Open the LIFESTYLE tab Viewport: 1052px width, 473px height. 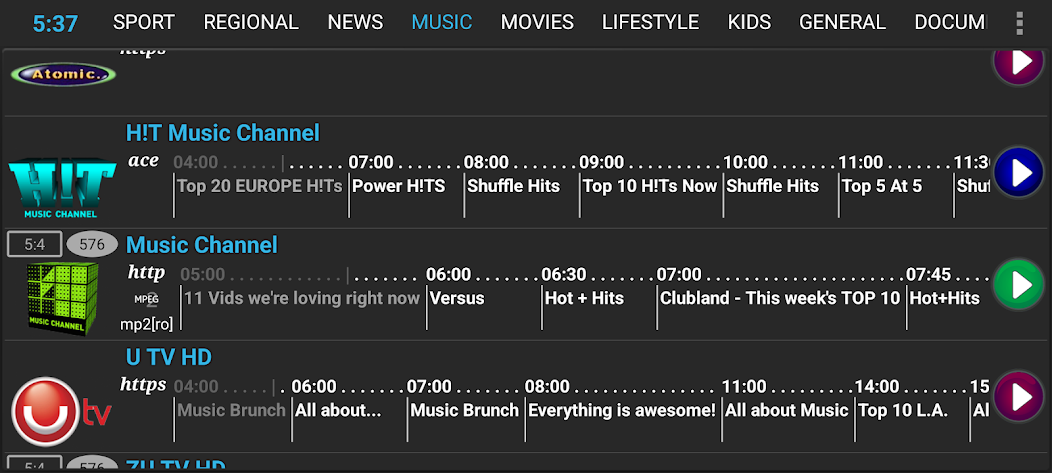[x=650, y=22]
